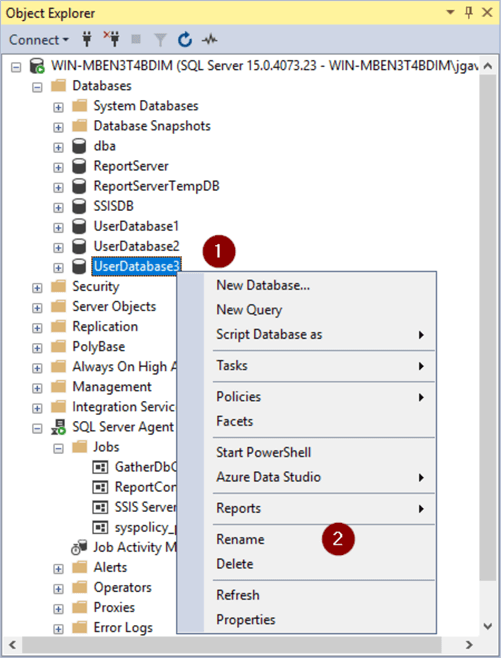Image resolution: width=501 pixels, height=658 pixels.
Task: Collapse the SQL Server Agent node
Action: [37, 428]
